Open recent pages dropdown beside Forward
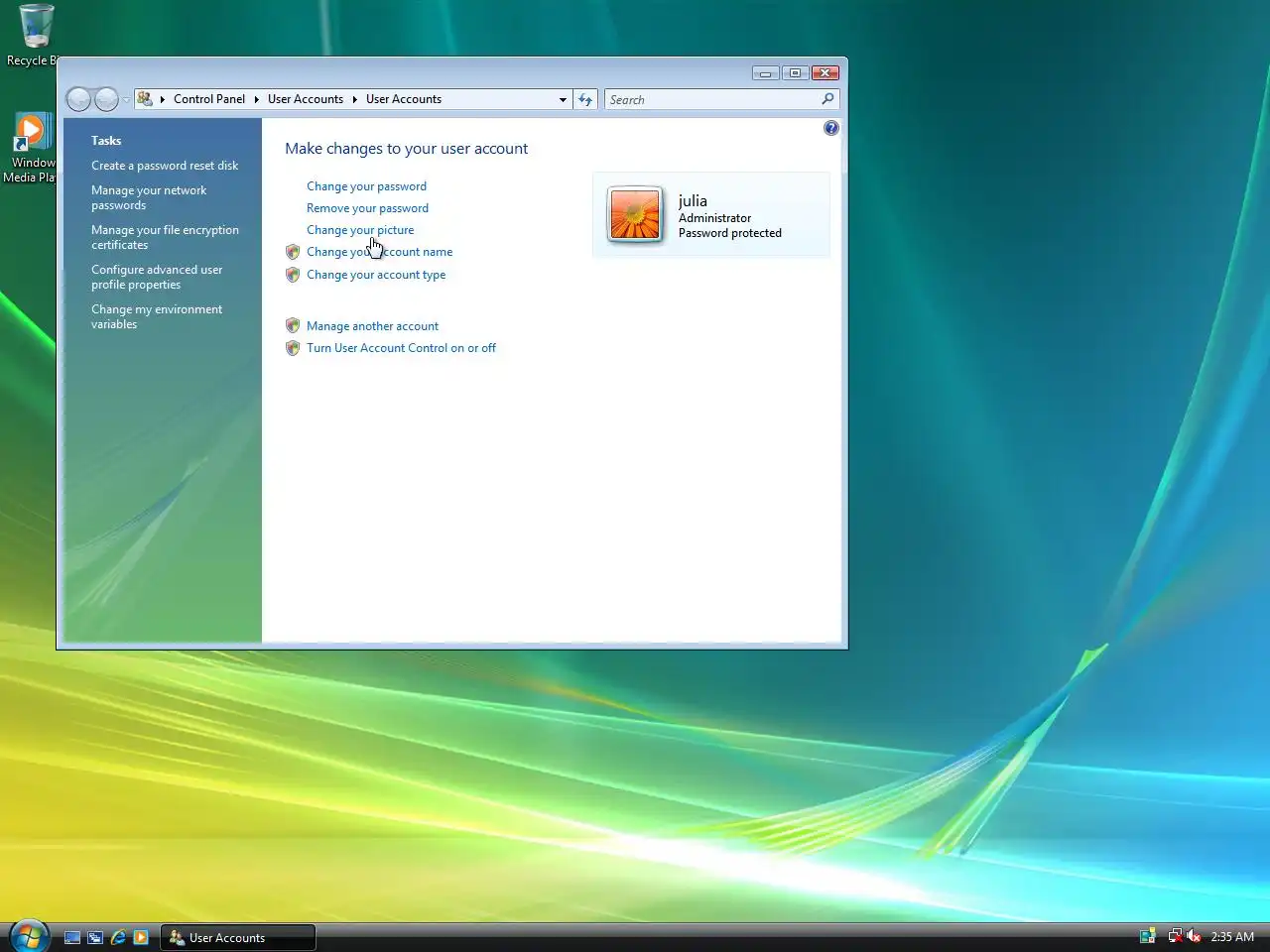Image resolution: width=1270 pixels, height=952 pixels. [126, 100]
